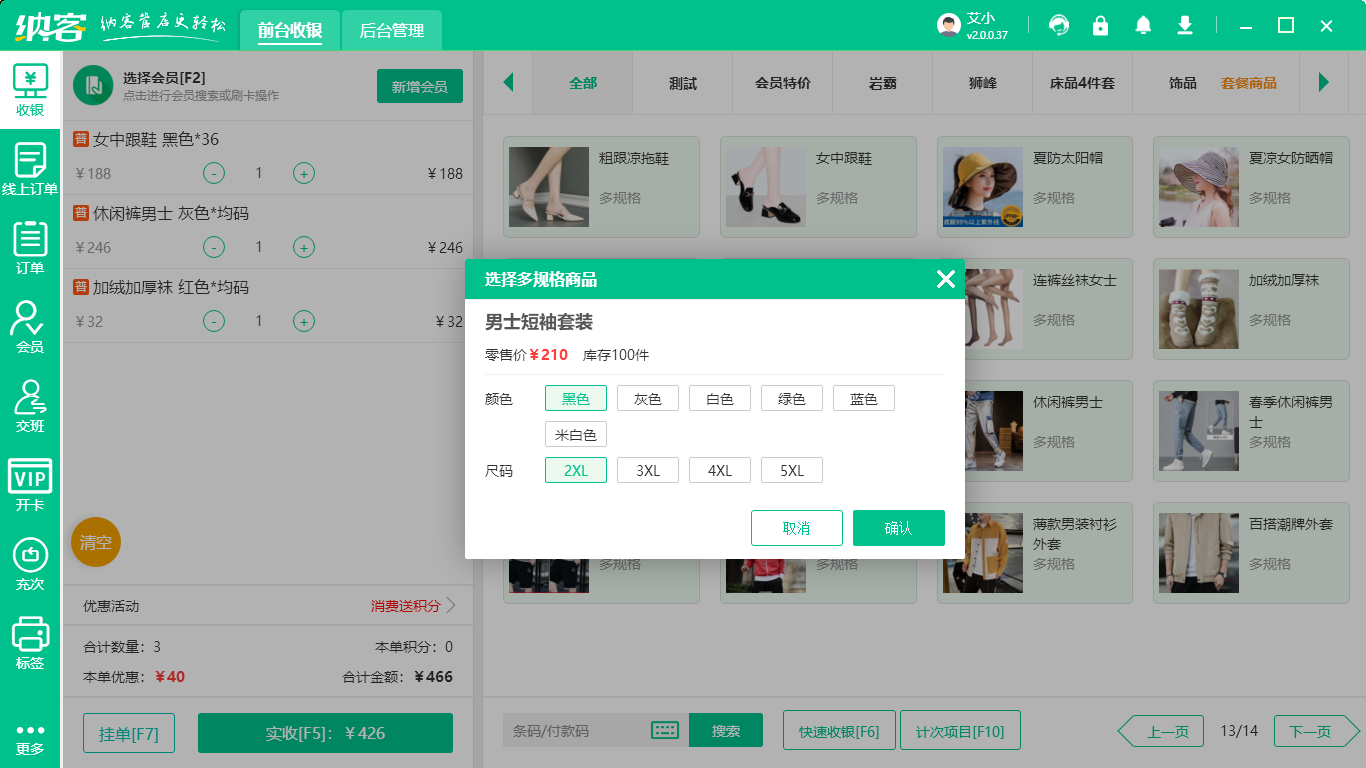Confirm selection with the 确认 button
The width and height of the screenshot is (1366, 768).
(898, 528)
